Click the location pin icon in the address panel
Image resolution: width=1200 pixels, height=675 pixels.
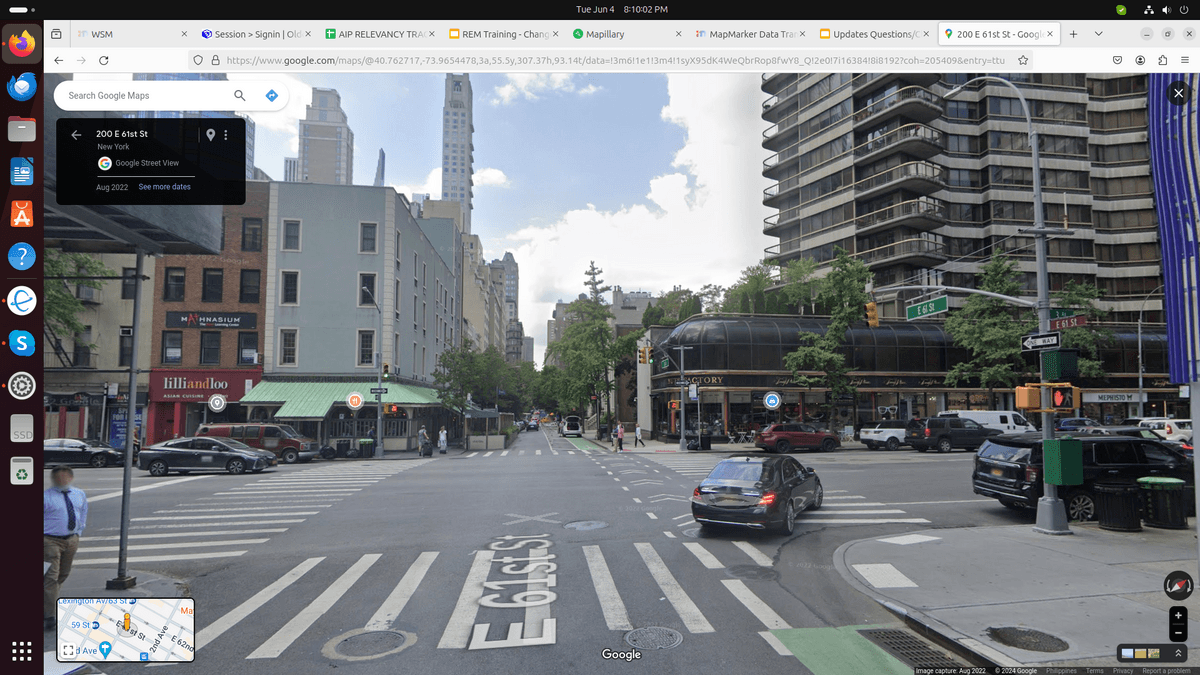tap(210, 135)
